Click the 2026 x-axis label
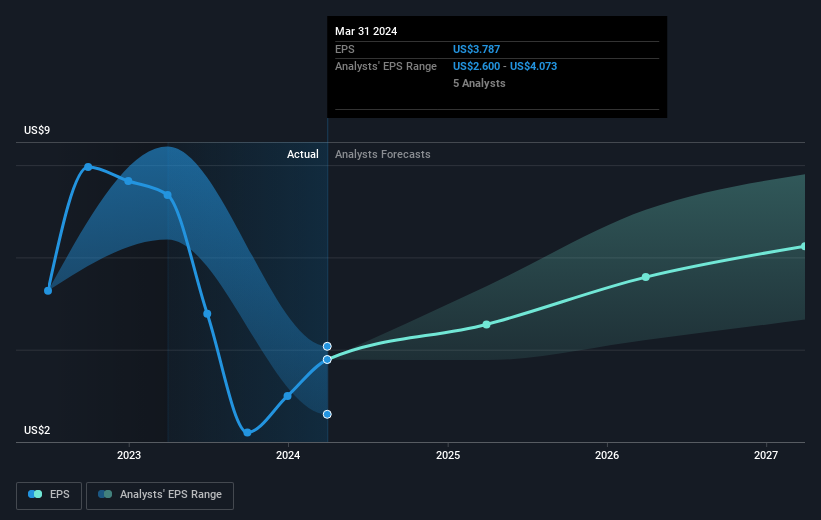Image resolution: width=821 pixels, height=520 pixels. (607, 455)
